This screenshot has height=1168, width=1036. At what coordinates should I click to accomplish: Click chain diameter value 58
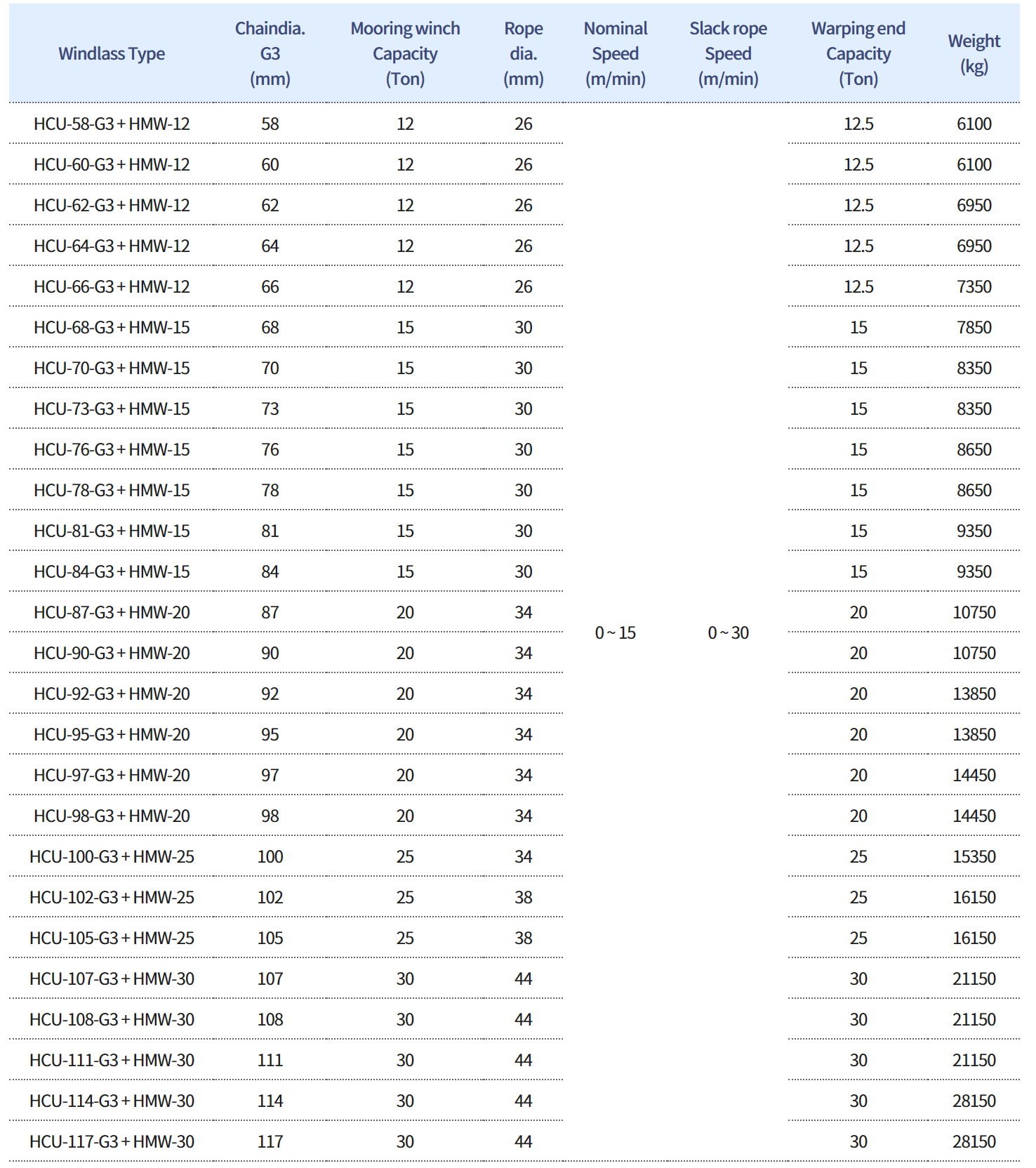(270, 124)
